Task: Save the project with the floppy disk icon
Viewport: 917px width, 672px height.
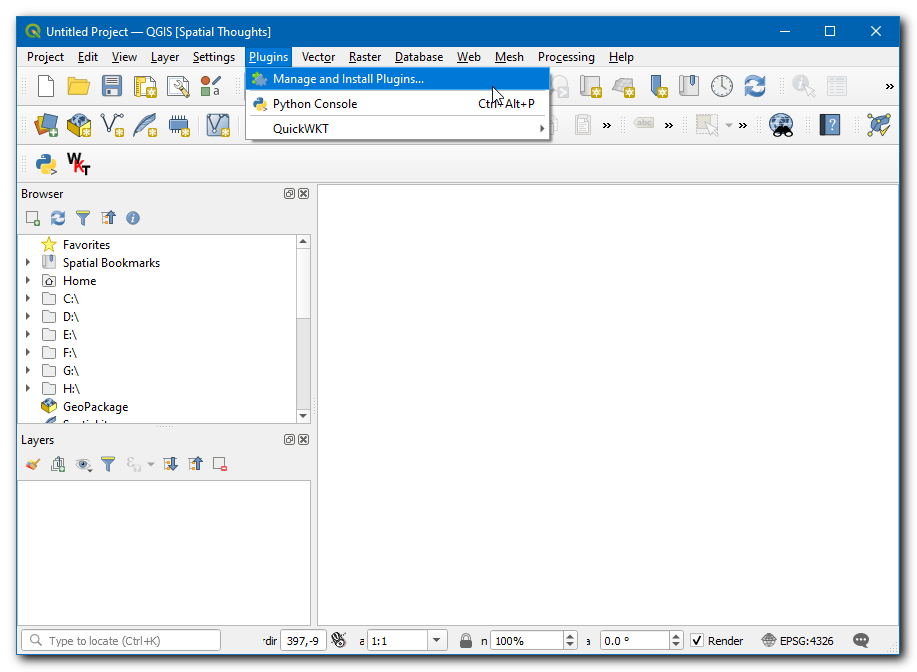Action: pyautogui.click(x=111, y=87)
